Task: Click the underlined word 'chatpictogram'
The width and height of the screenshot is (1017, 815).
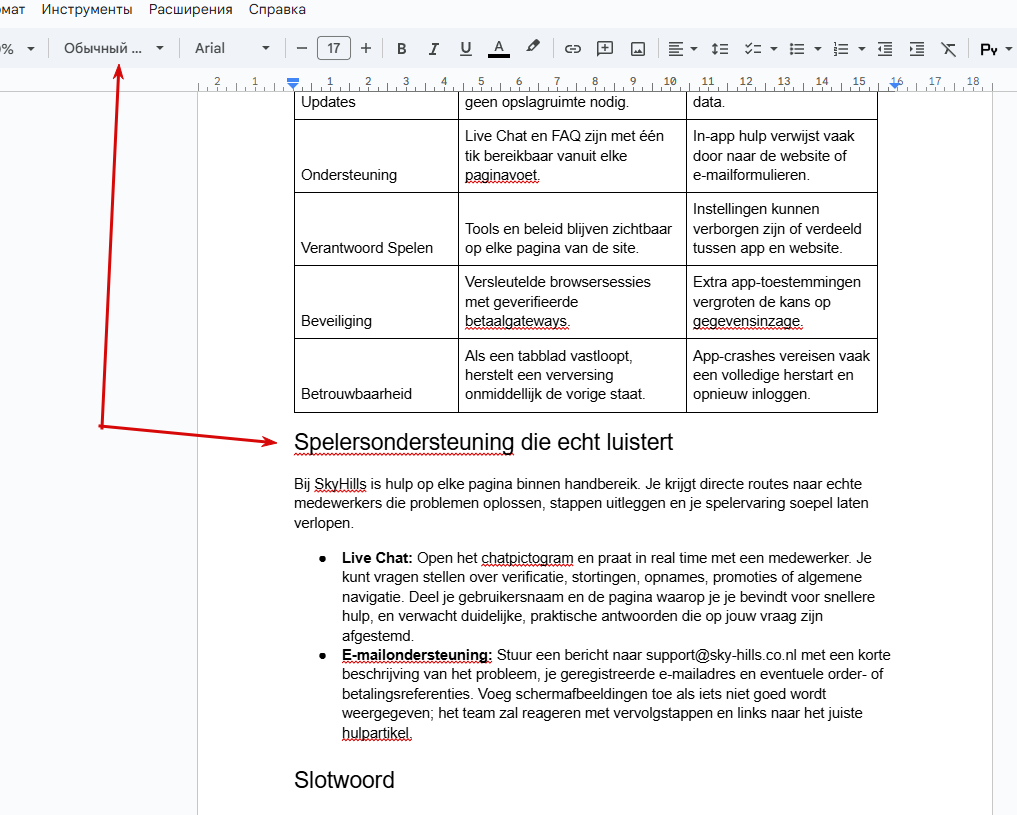Action: click(527, 558)
